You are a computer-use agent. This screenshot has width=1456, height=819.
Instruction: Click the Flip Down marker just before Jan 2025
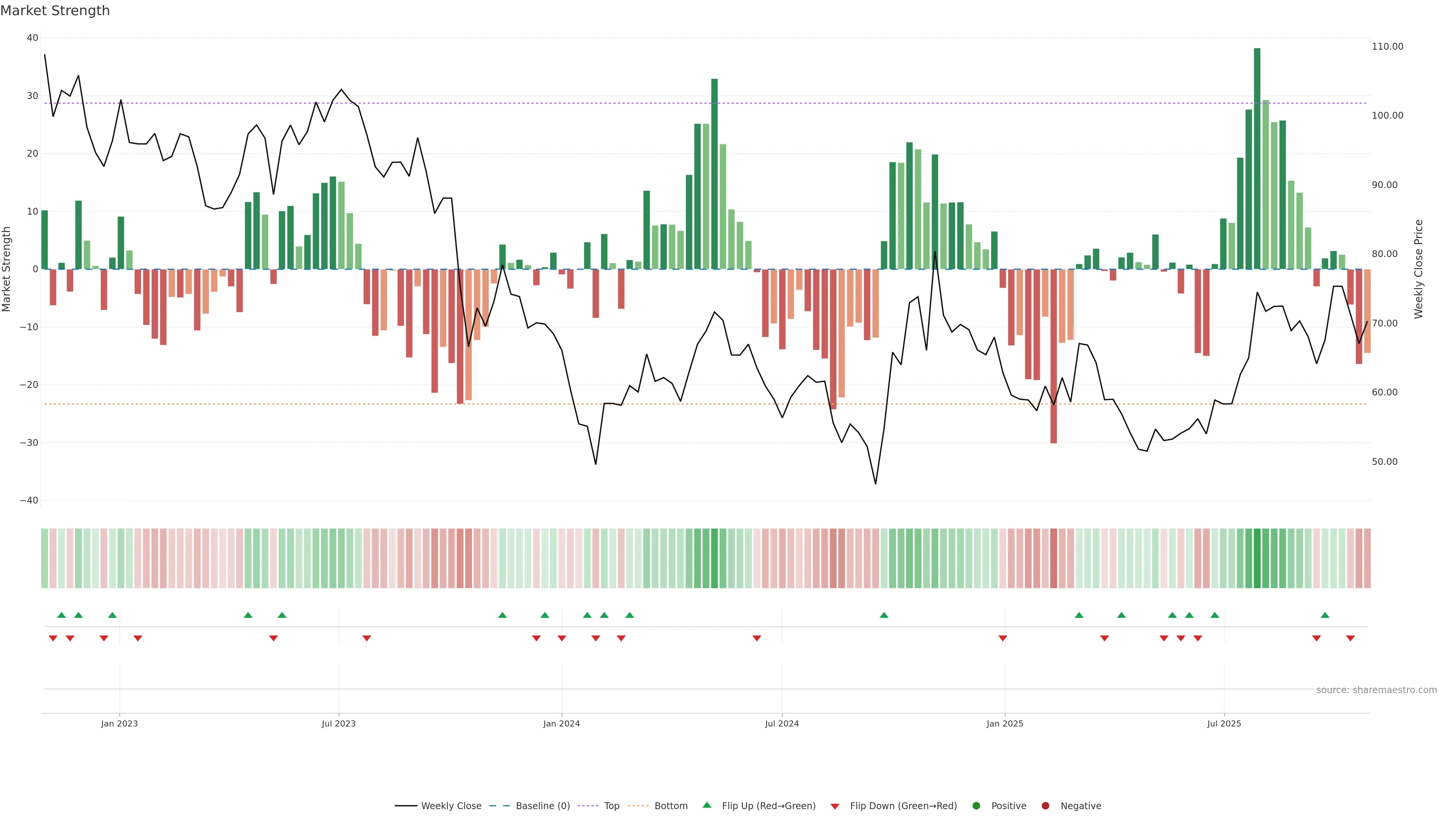pos(1003,638)
